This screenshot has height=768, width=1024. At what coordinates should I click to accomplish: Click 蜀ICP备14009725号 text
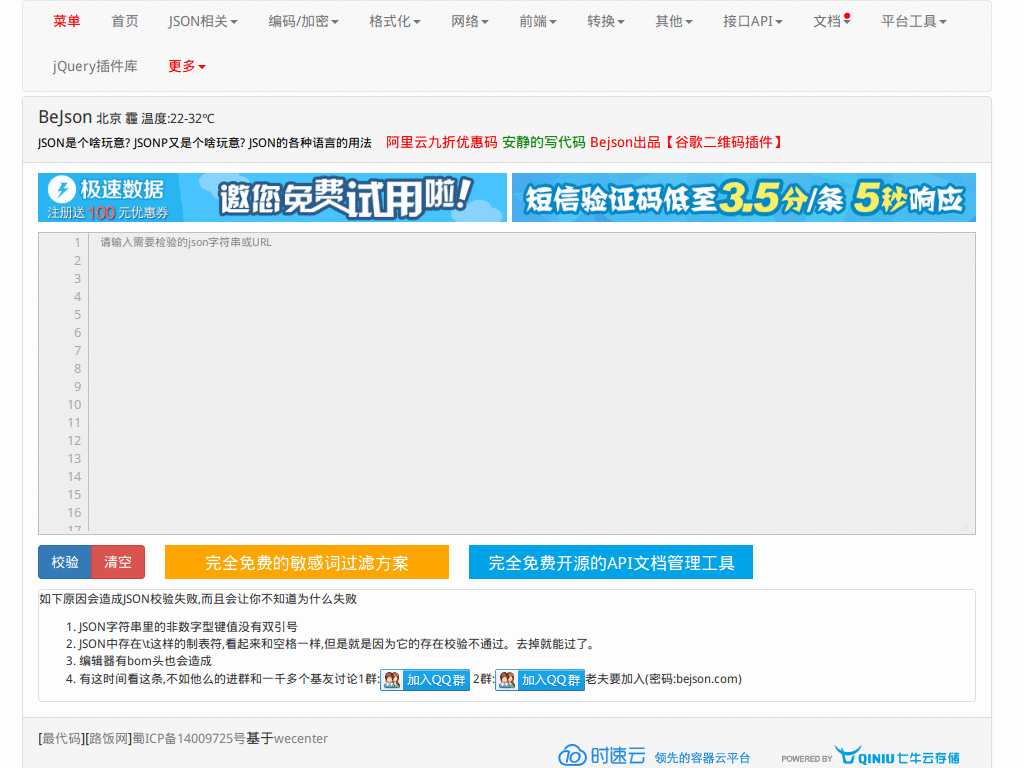pyautogui.click(x=189, y=739)
